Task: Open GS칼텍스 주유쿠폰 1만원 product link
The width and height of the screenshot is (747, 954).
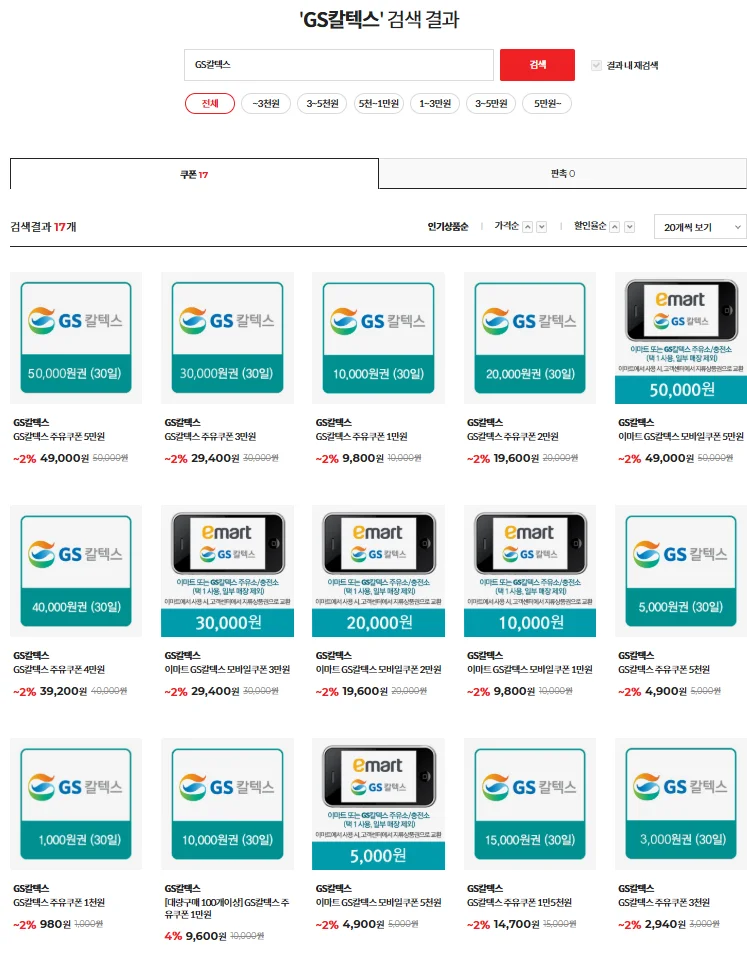Action: (361, 436)
